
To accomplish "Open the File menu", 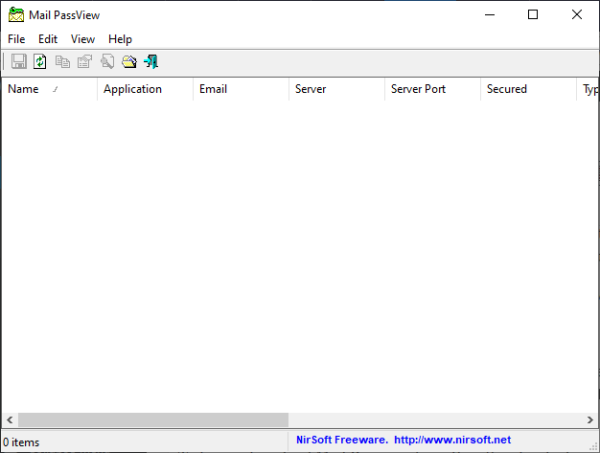I will (16, 39).
